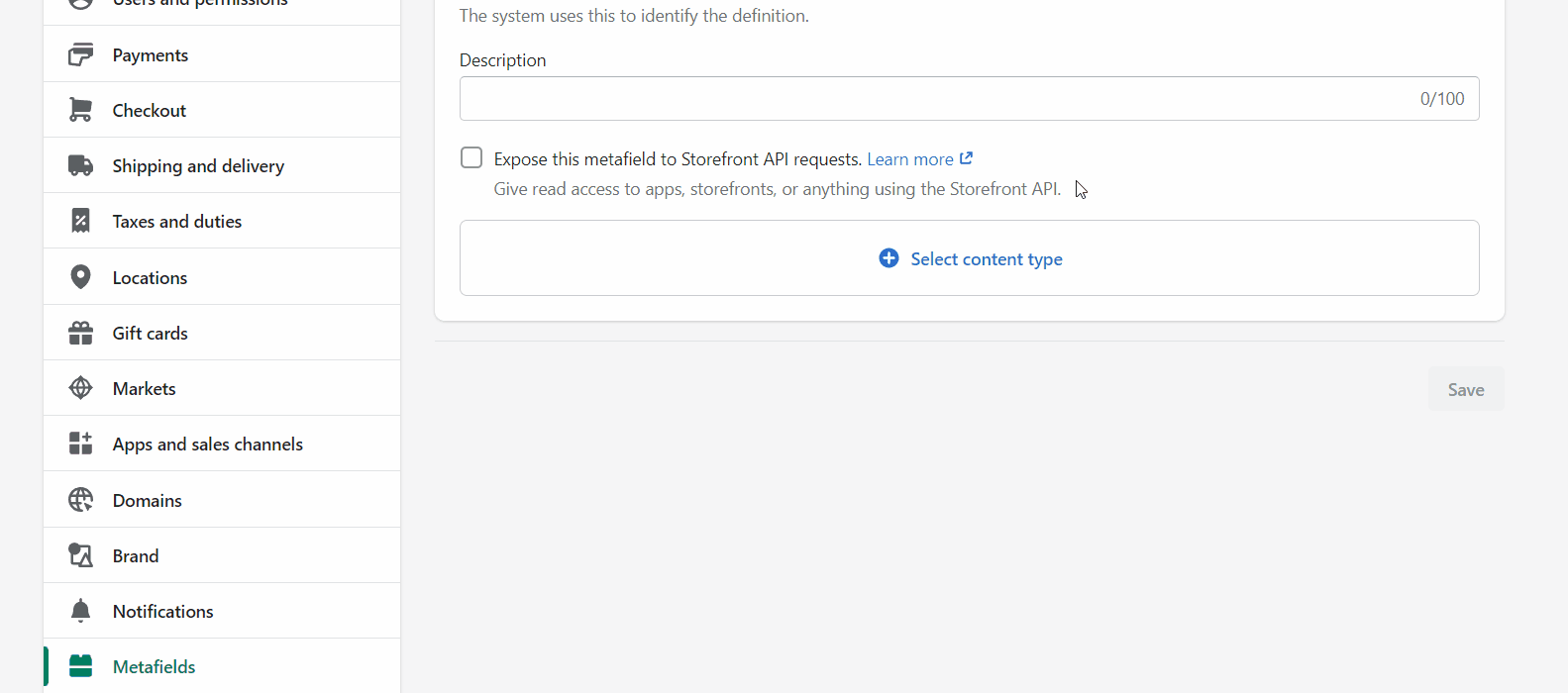Screen dimensions: 1568x693
Task: Click the Payments credit card icon
Action: pos(80,54)
